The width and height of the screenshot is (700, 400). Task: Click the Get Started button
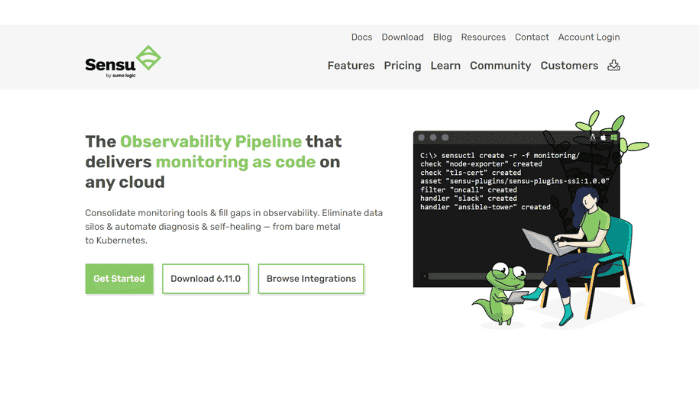pyautogui.click(x=119, y=279)
